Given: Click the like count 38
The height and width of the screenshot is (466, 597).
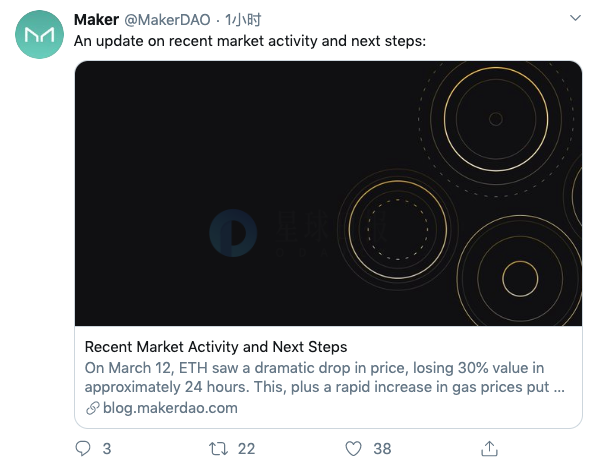Looking at the screenshot, I should pos(382,448).
